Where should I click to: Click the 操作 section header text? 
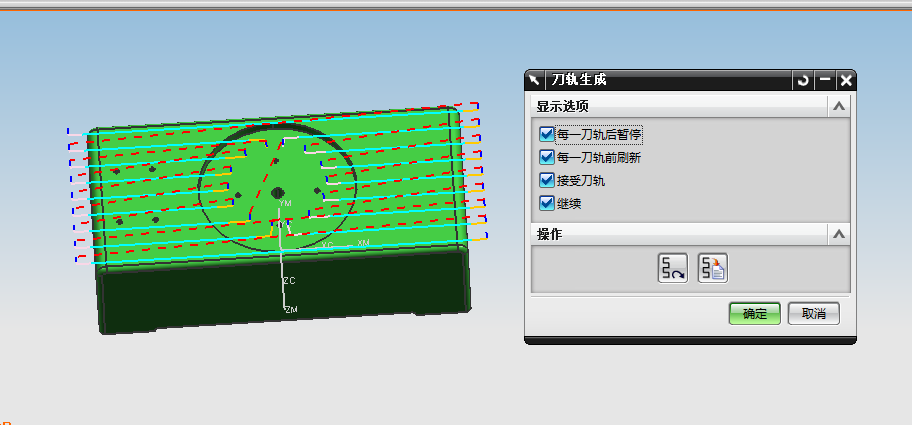click(549, 234)
